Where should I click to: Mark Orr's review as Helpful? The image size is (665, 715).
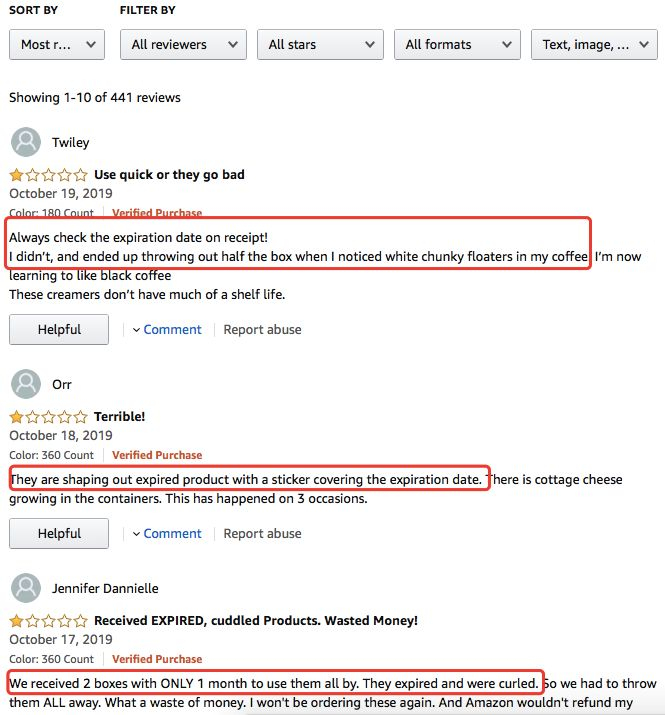59,533
